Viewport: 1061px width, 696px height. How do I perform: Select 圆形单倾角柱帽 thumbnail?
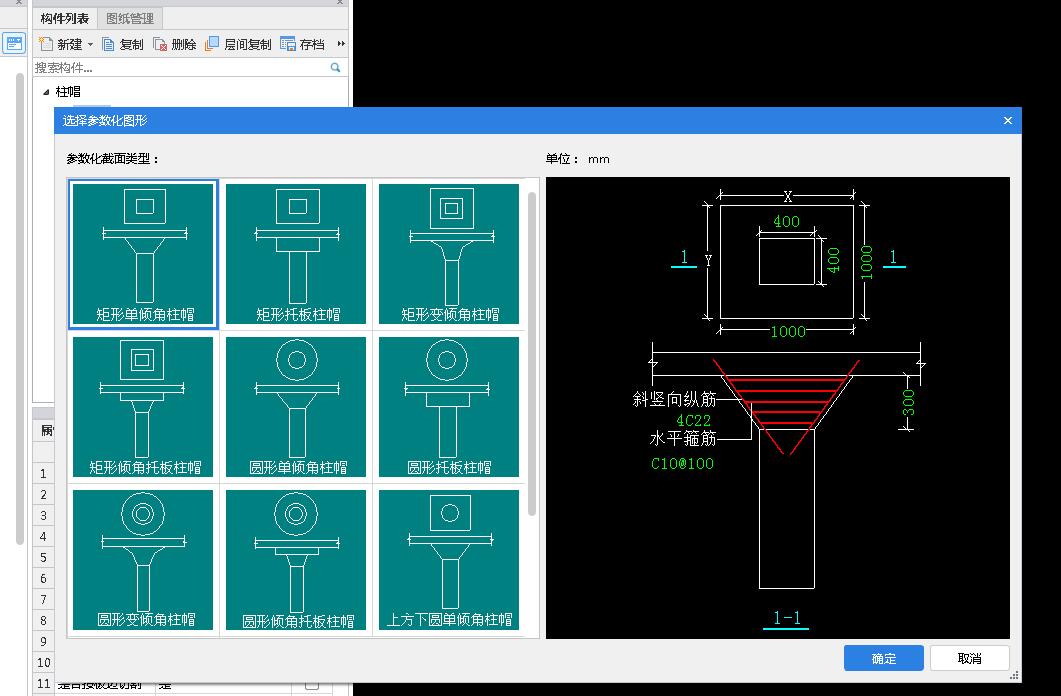(296, 407)
